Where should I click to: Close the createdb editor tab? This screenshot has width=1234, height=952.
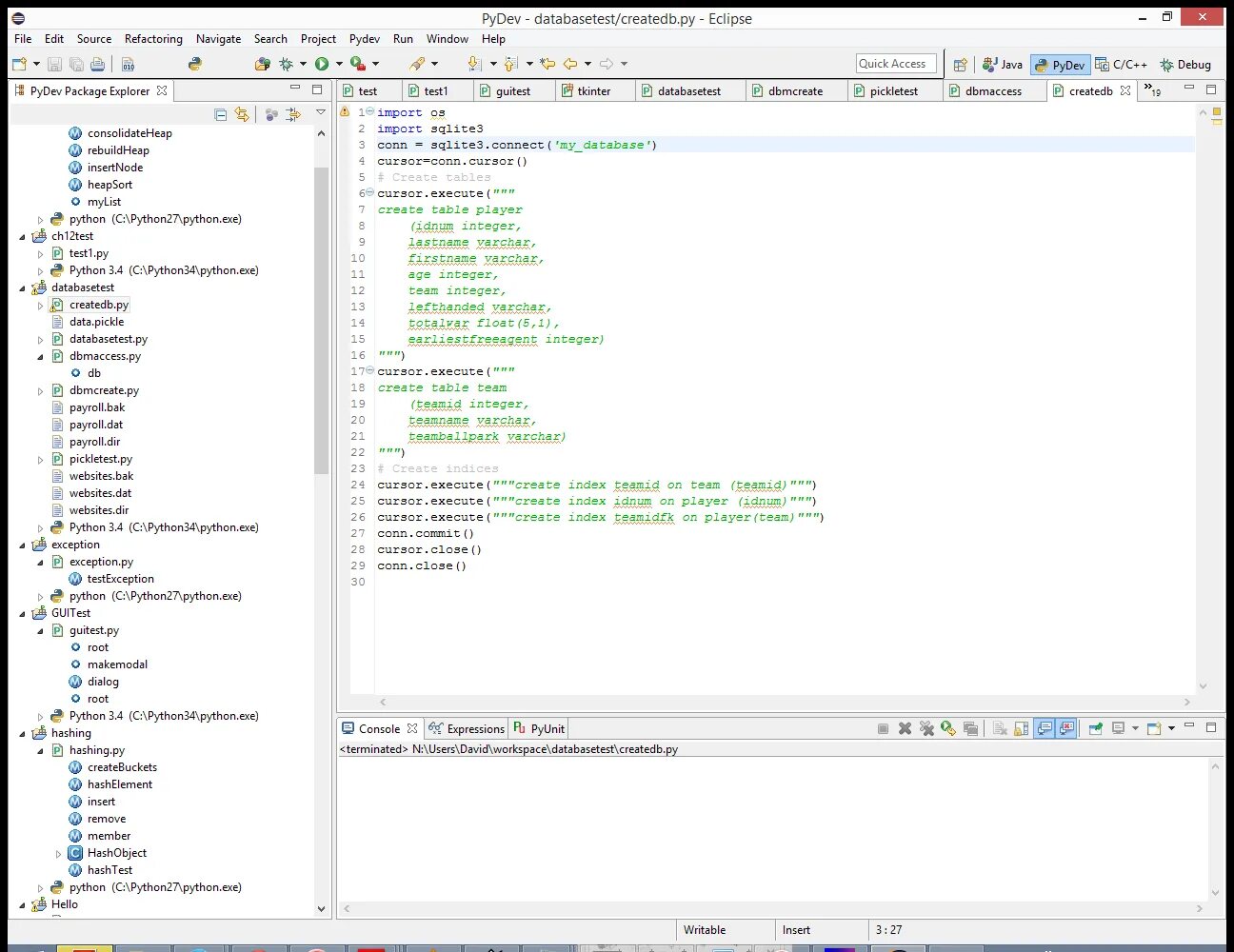1125,90
